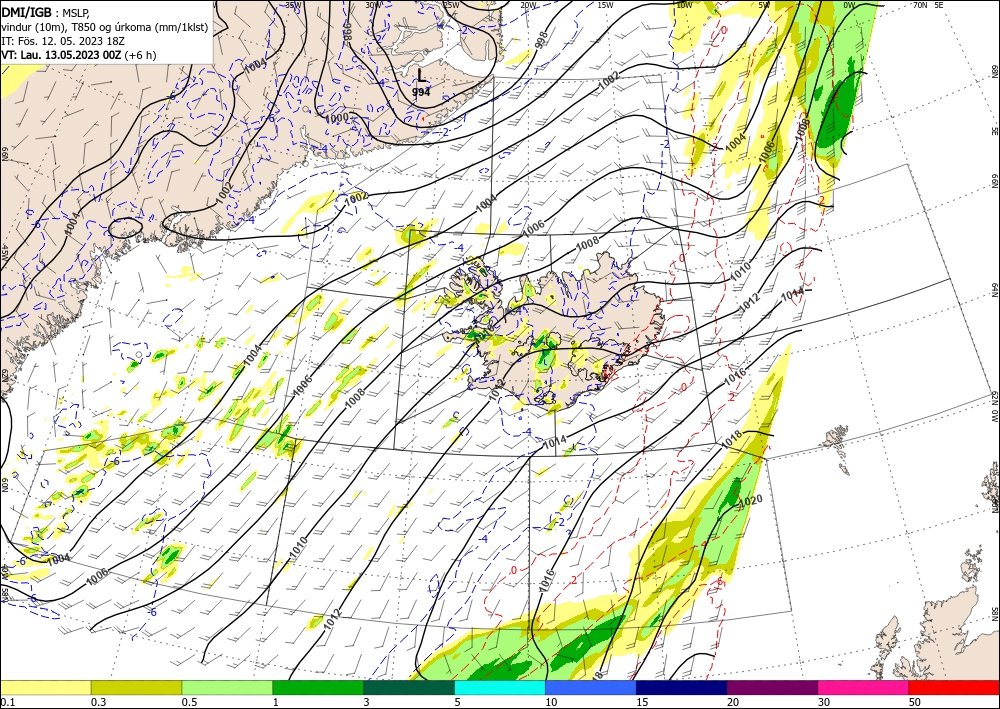Click the '10W' longitude label
The height and width of the screenshot is (709, 1000).
684,4
